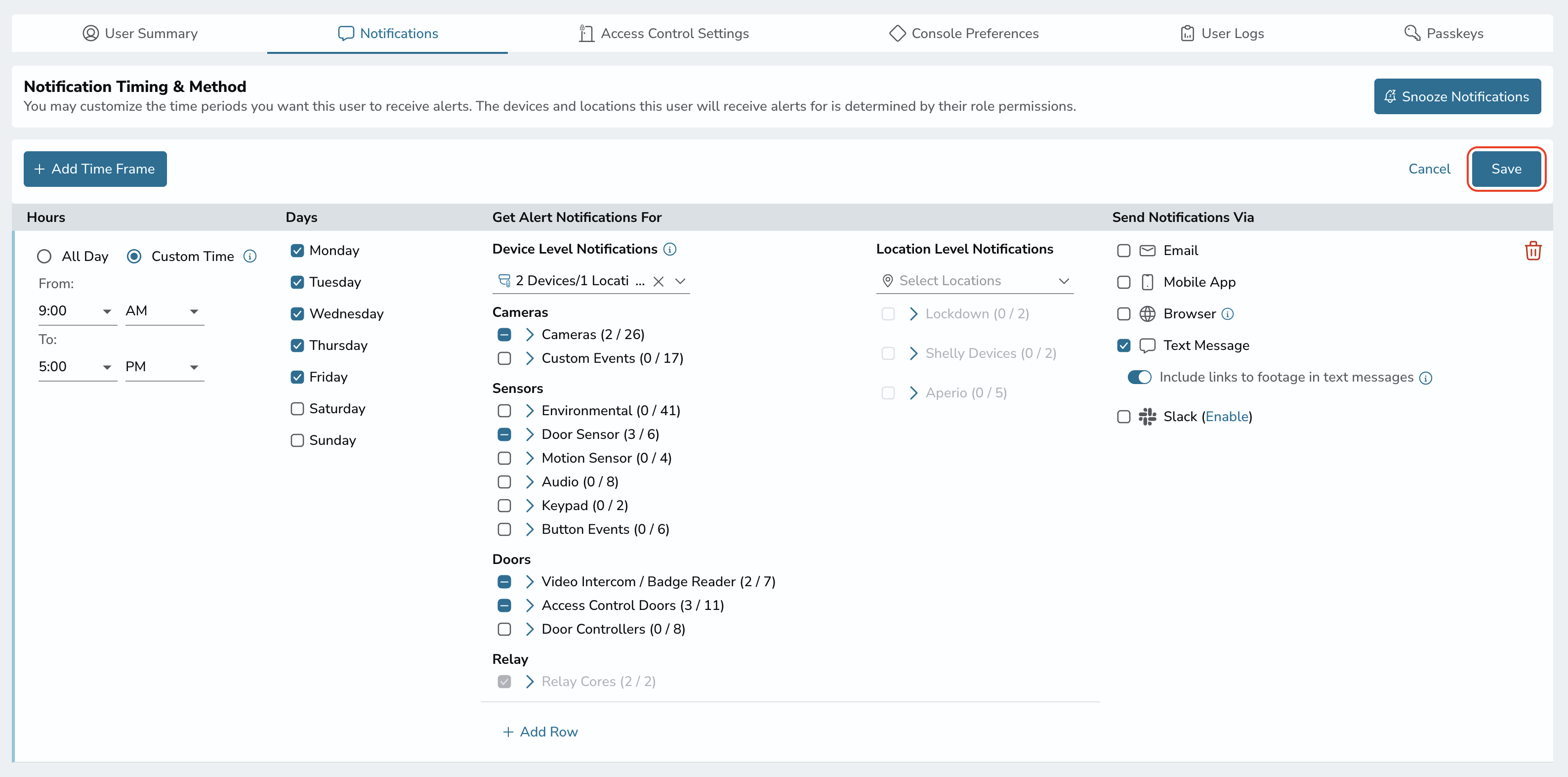Enable Mobile App notifications checkbox
The width and height of the screenshot is (1568, 777).
pyautogui.click(x=1124, y=282)
